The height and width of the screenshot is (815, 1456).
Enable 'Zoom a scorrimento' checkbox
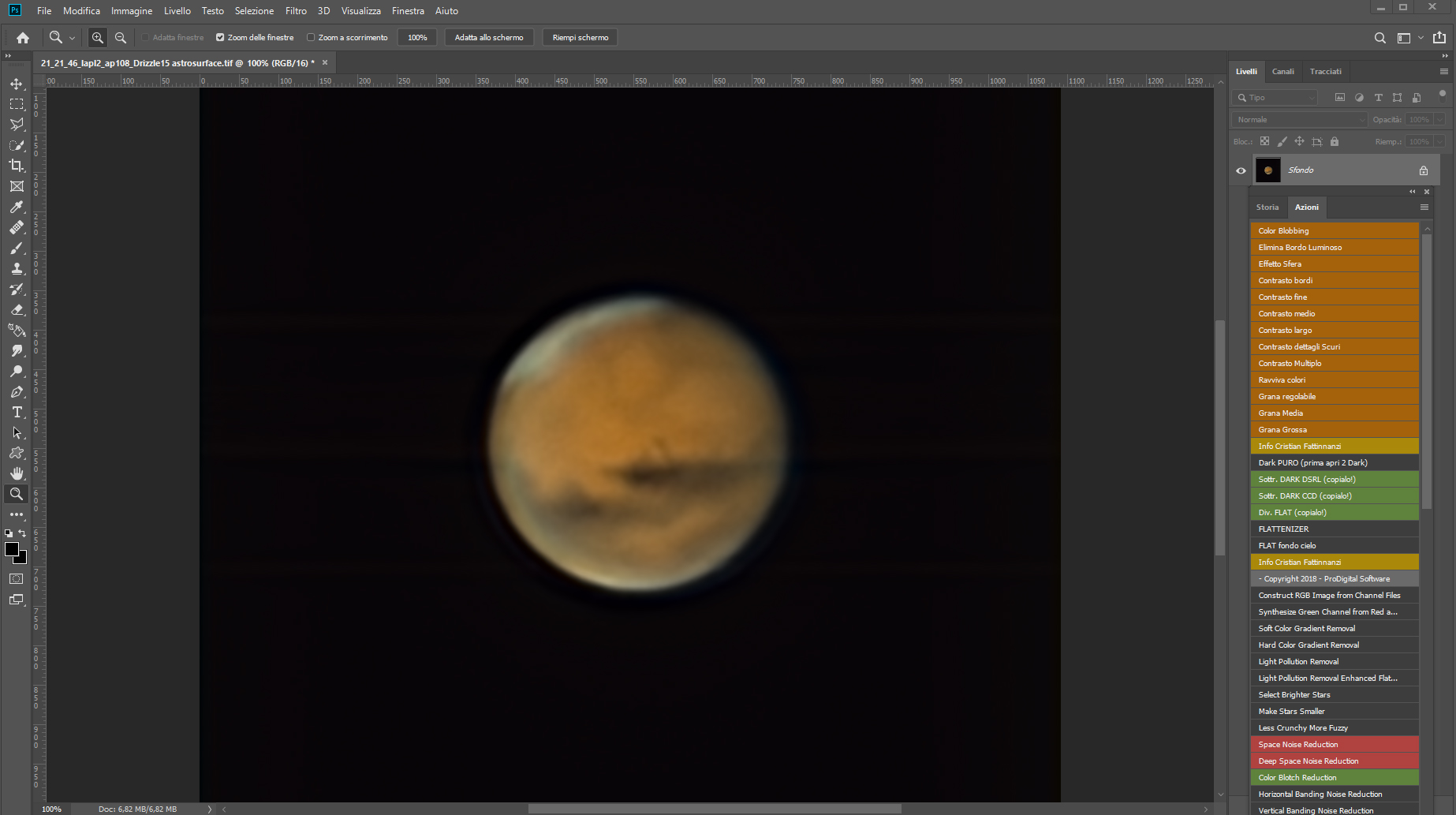coord(311,37)
